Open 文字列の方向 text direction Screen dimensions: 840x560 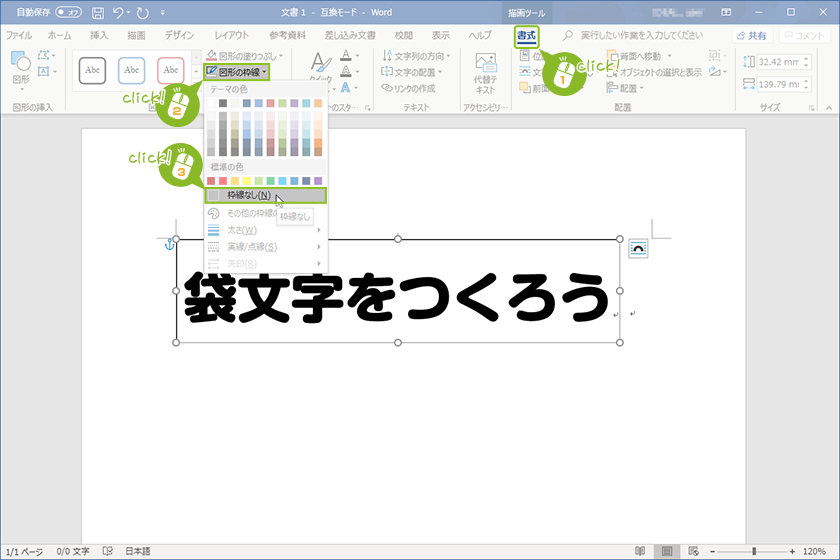416,56
